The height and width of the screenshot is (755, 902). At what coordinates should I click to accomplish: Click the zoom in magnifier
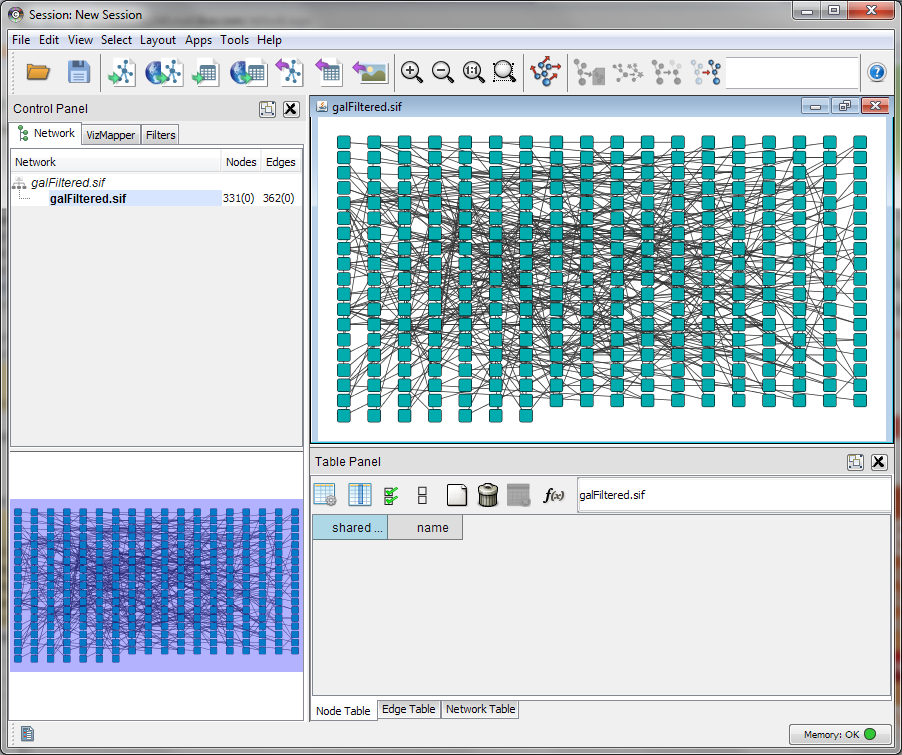point(411,72)
